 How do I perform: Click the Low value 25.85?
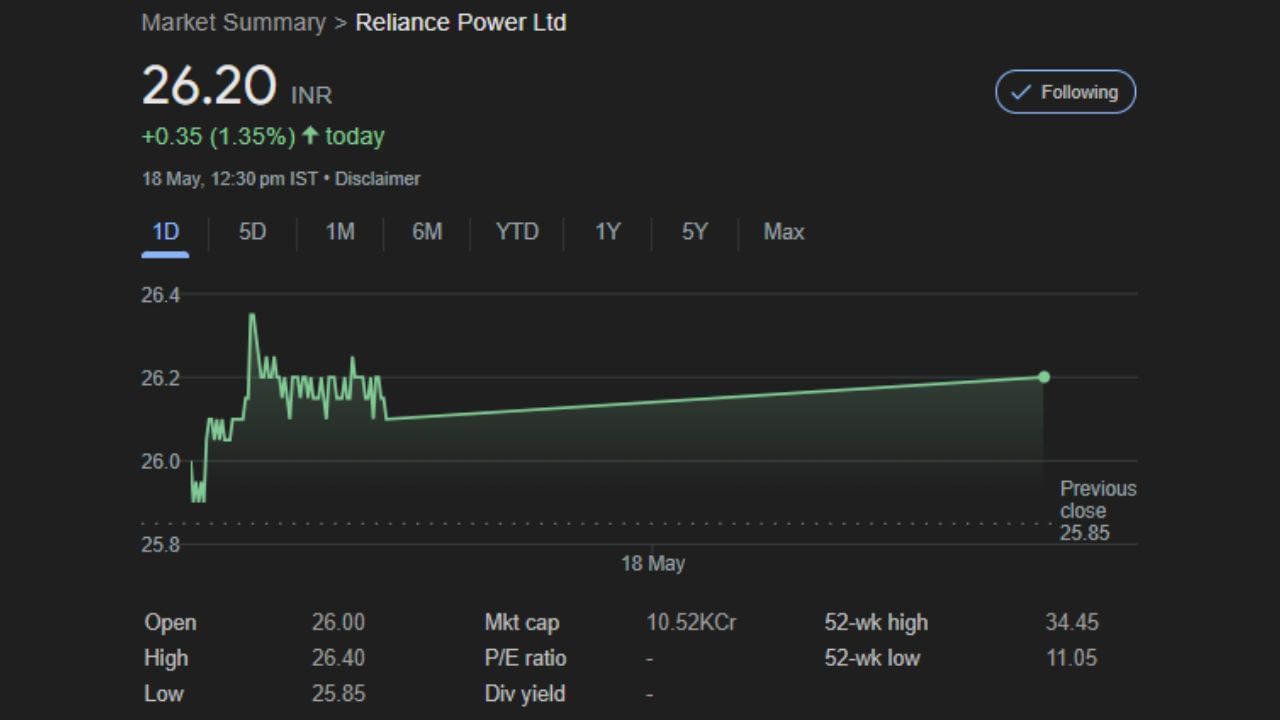point(338,693)
